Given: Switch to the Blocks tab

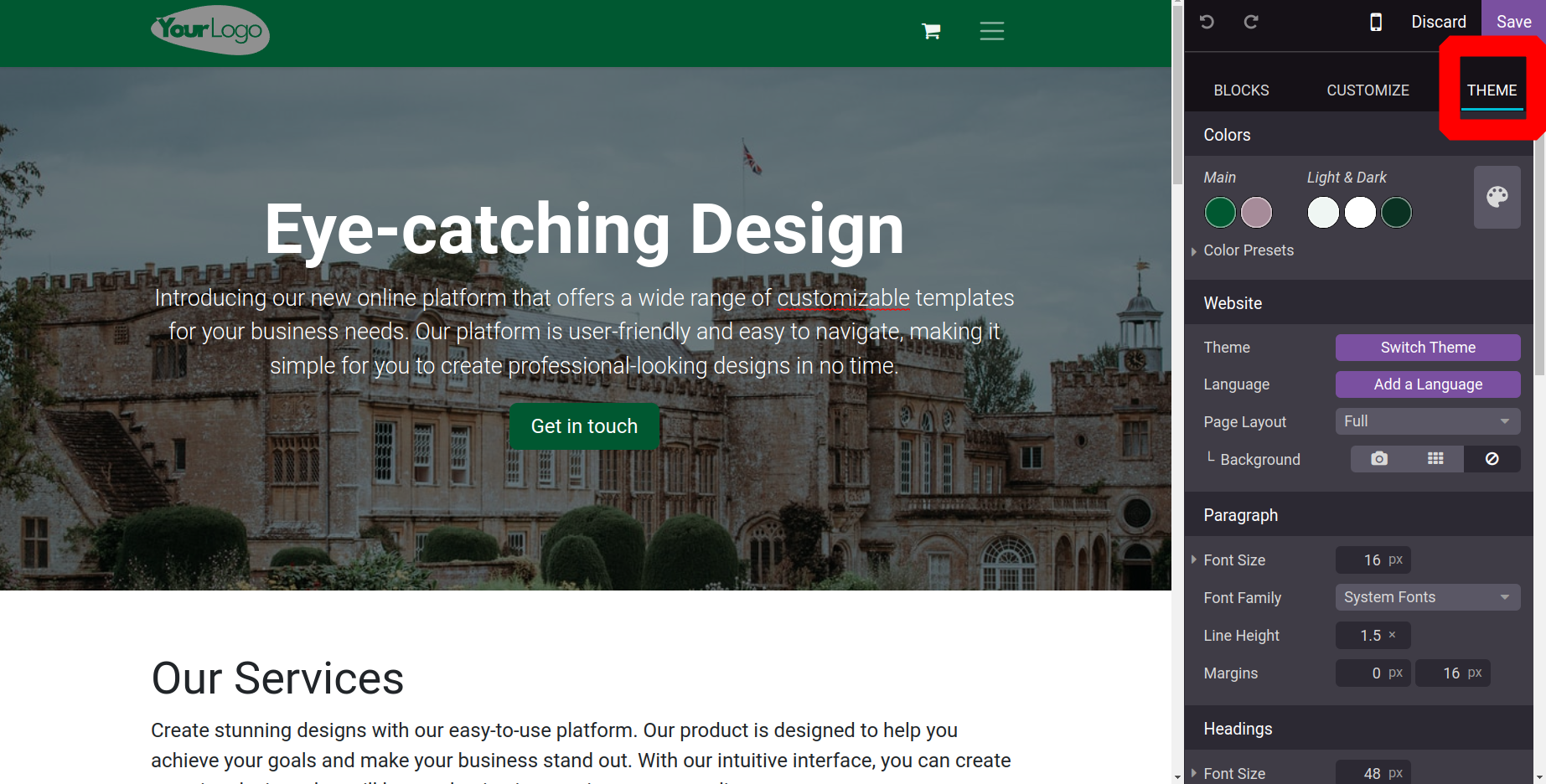Looking at the screenshot, I should (x=1241, y=90).
